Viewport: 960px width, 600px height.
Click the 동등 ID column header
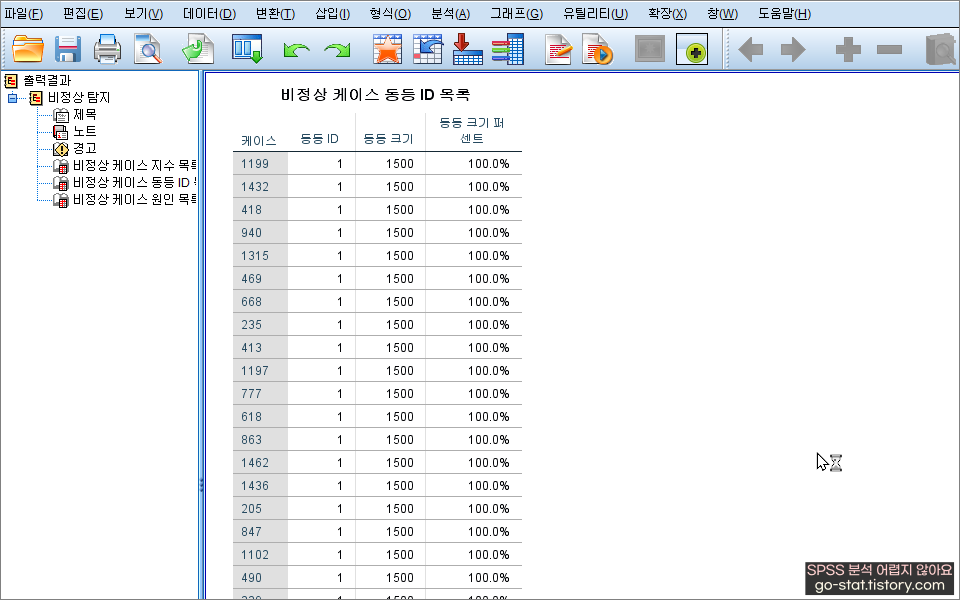(x=319, y=139)
